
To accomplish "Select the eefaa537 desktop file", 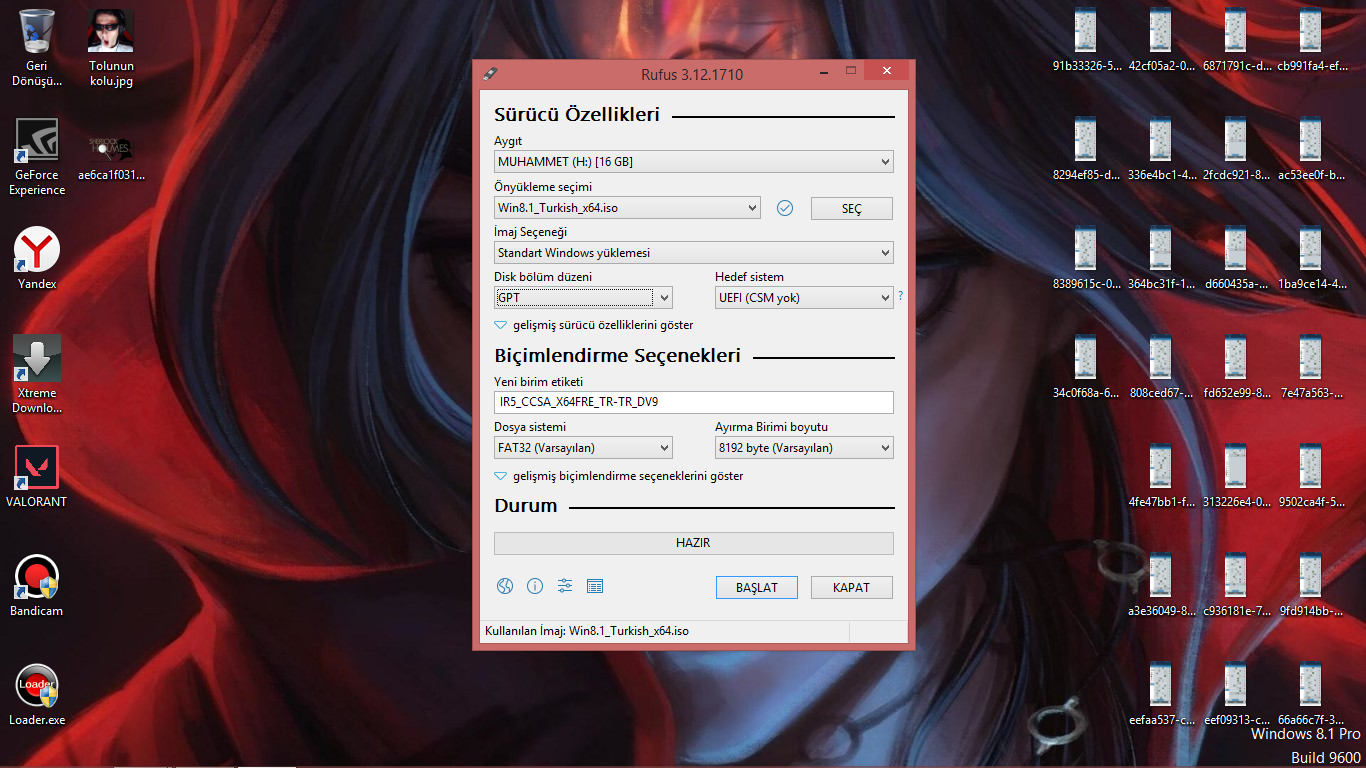I will click(1161, 695).
